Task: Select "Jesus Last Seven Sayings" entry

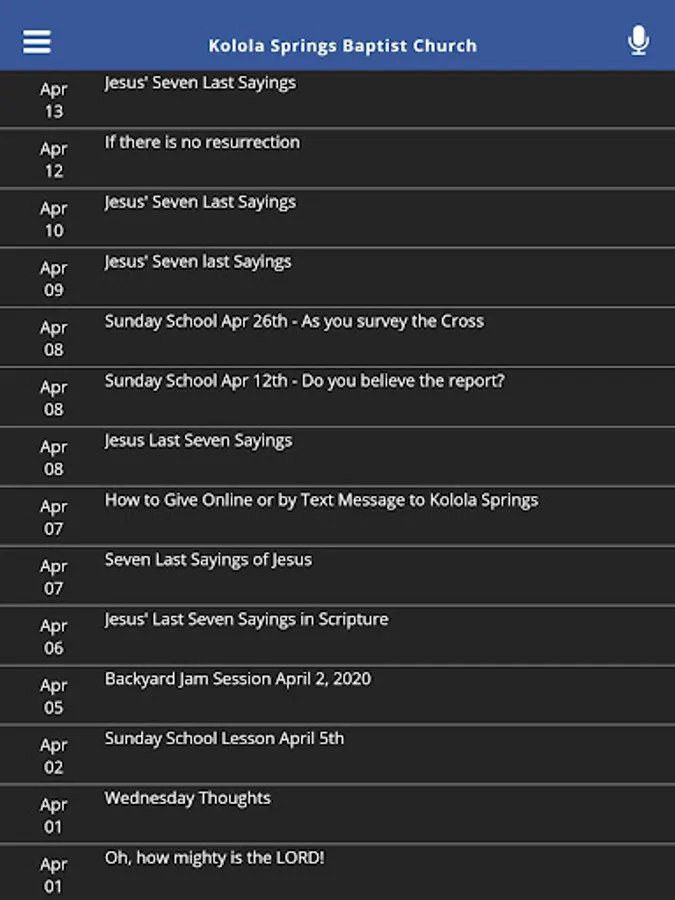Action: click(x=198, y=441)
